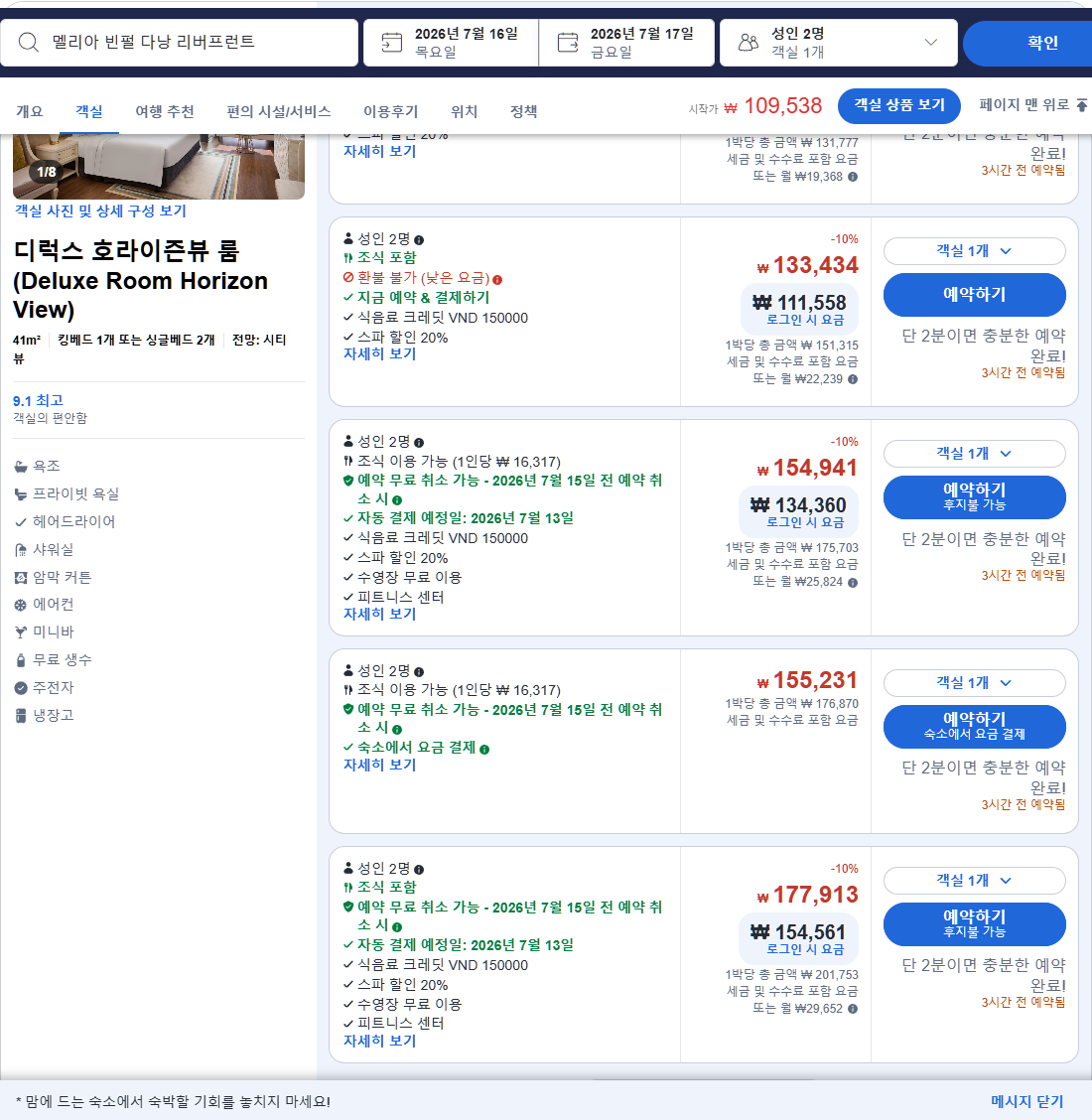Click 자세히 보기 under 숙소에서 요금 결제

pyautogui.click(x=380, y=765)
